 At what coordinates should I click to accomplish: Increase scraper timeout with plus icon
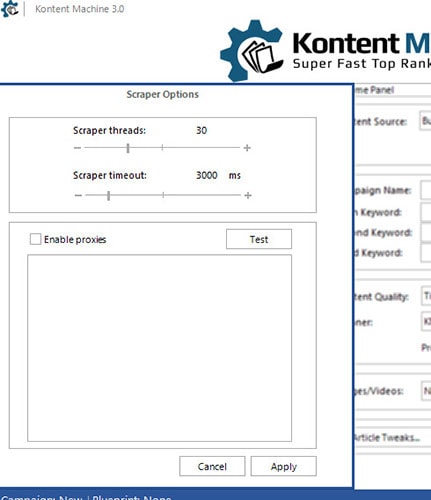248,195
